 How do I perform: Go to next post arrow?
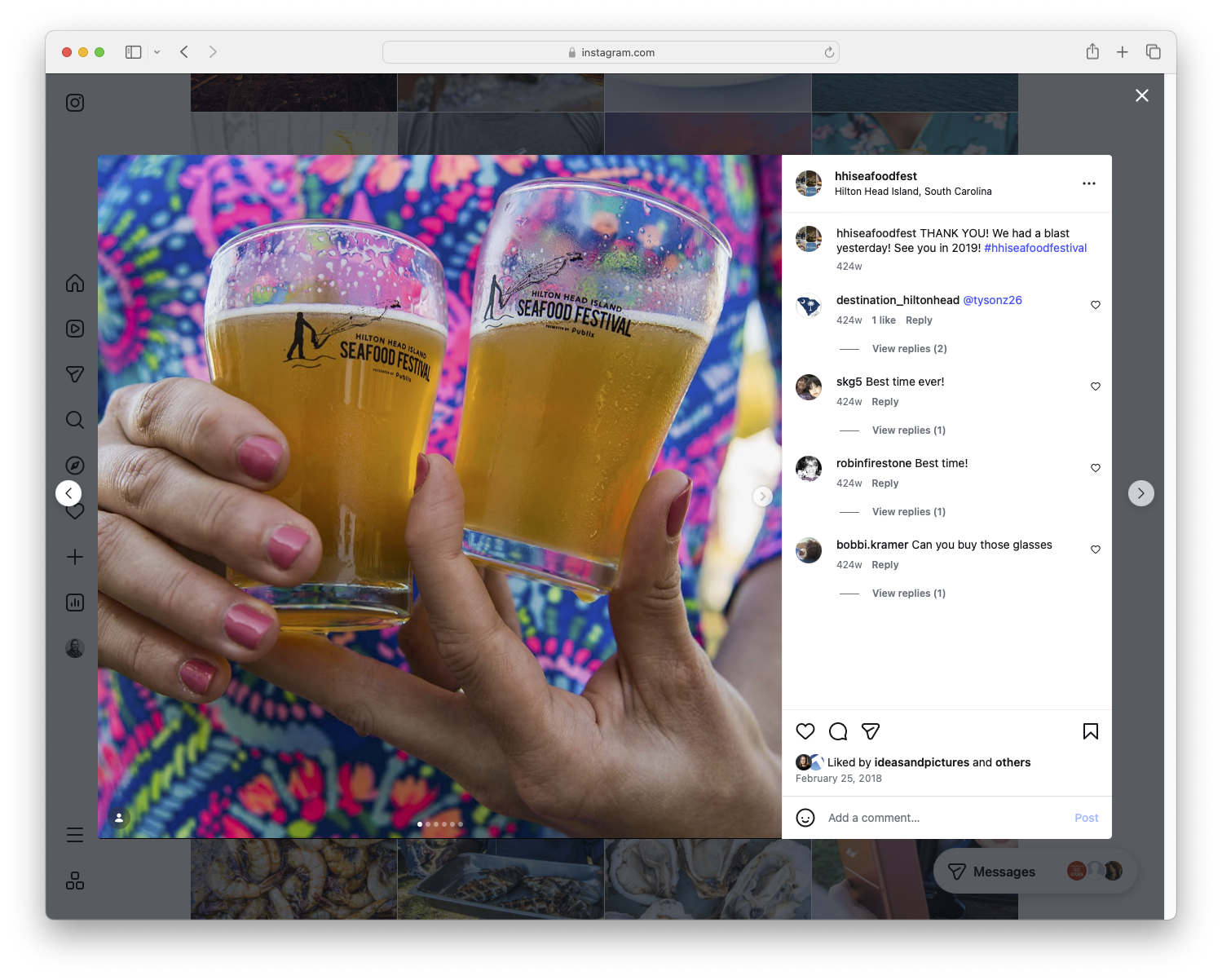[x=1141, y=493]
